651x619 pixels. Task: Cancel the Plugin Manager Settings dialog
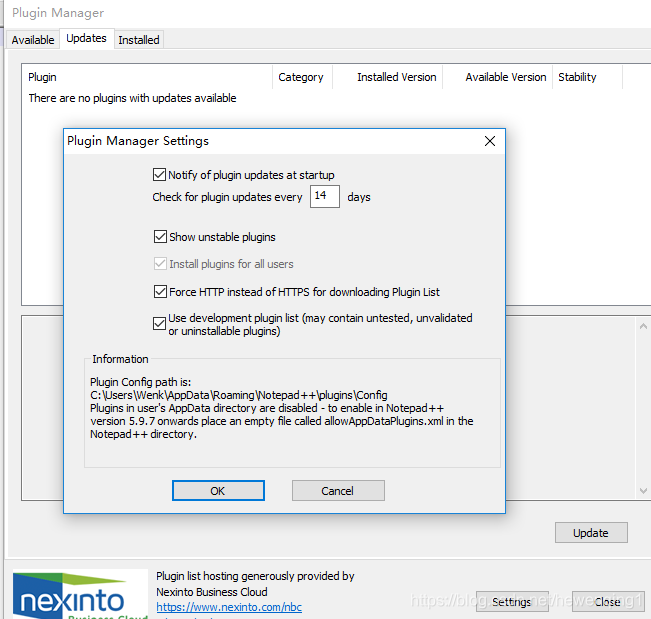338,491
